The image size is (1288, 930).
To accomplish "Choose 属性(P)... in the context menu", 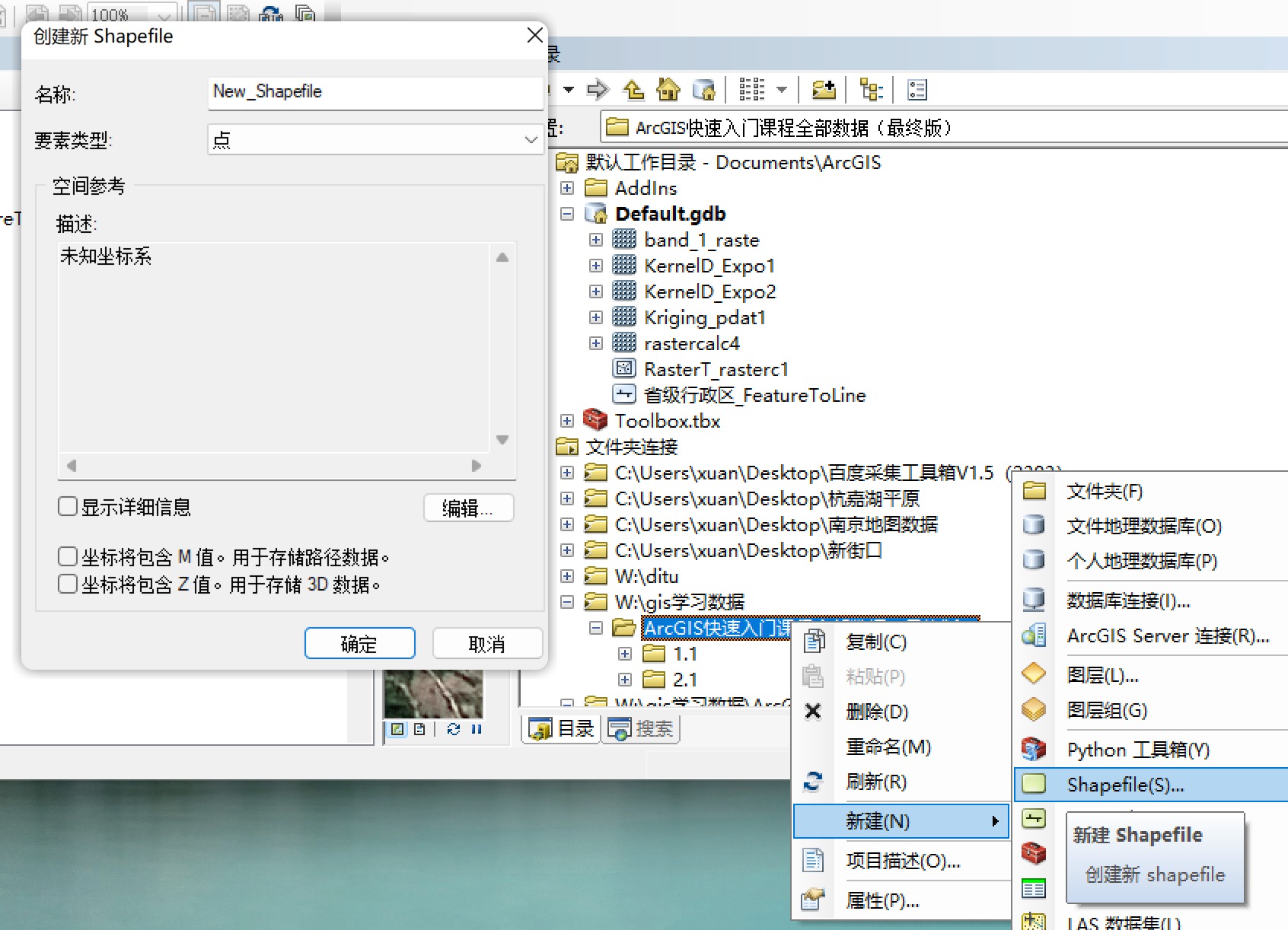I will 901,900.
